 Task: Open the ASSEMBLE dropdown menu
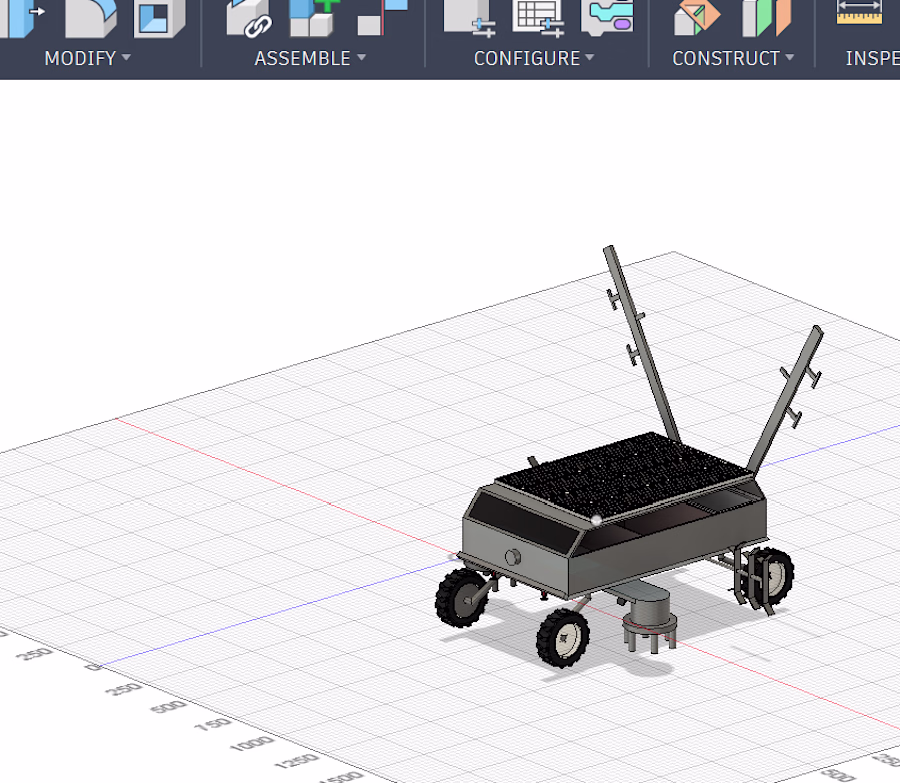(x=310, y=58)
